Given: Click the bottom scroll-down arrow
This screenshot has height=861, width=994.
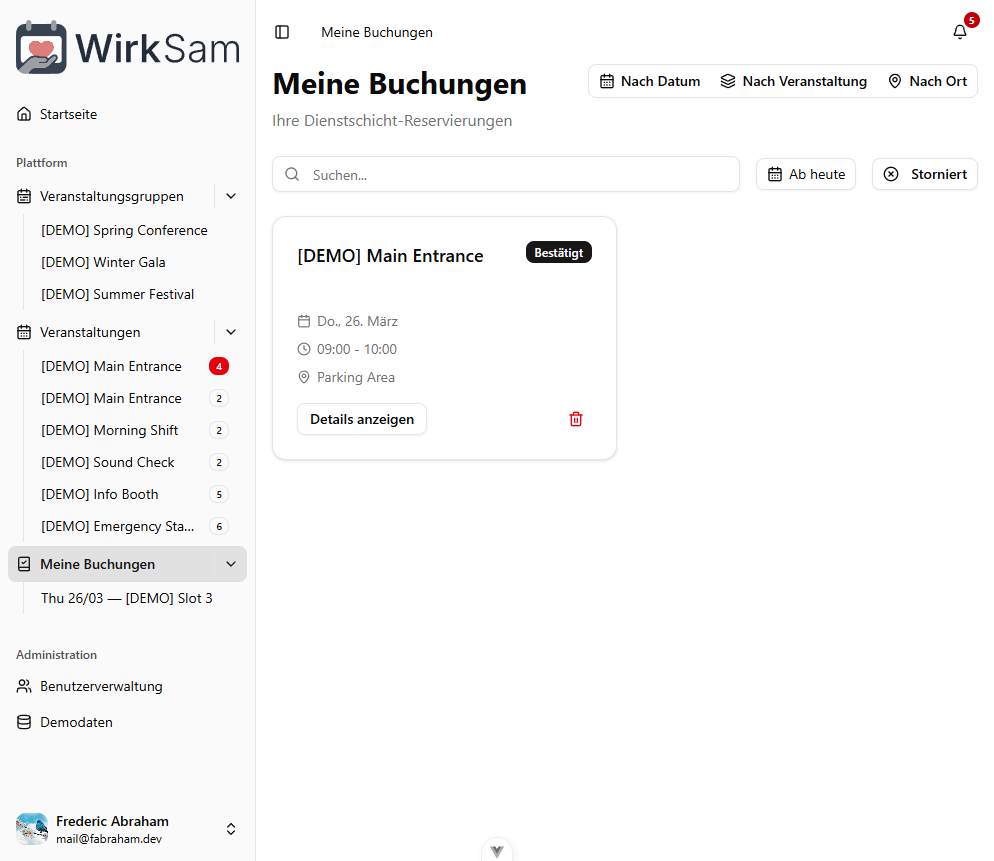Looking at the screenshot, I should click(x=497, y=851).
